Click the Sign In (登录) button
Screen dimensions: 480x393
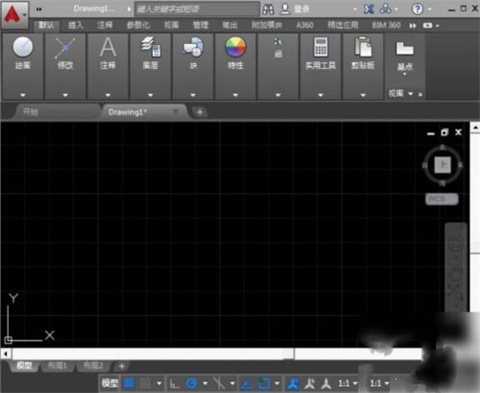pyautogui.click(x=296, y=9)
